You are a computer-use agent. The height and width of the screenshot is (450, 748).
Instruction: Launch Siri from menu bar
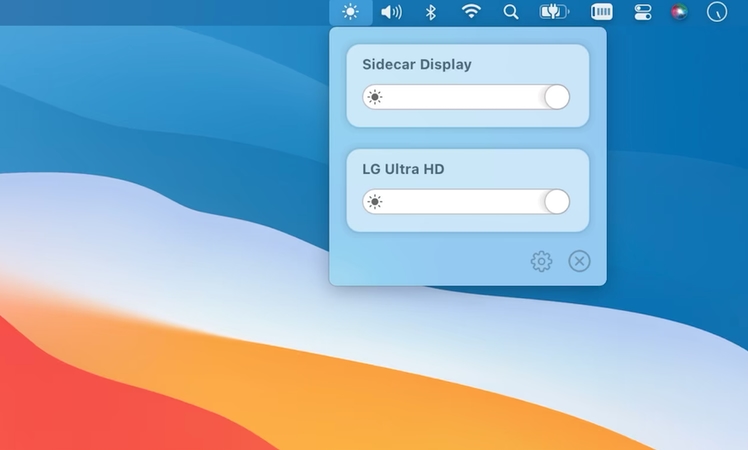point(679,12)
